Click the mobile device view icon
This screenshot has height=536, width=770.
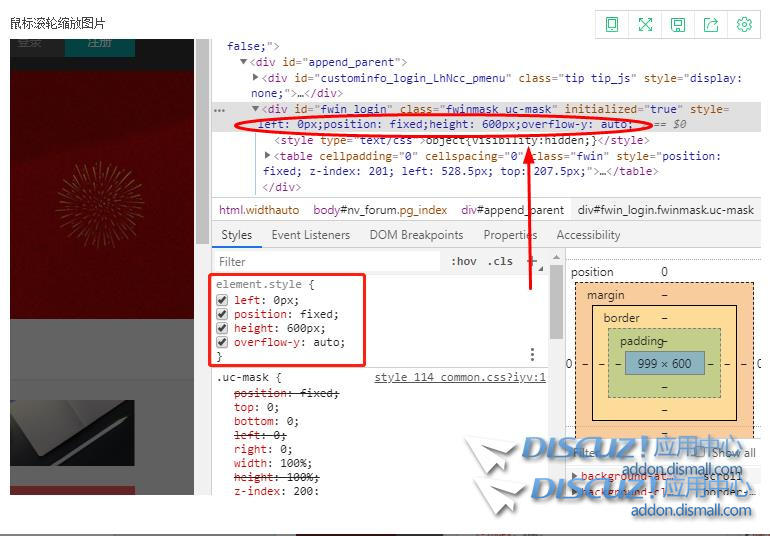(612, 24)
